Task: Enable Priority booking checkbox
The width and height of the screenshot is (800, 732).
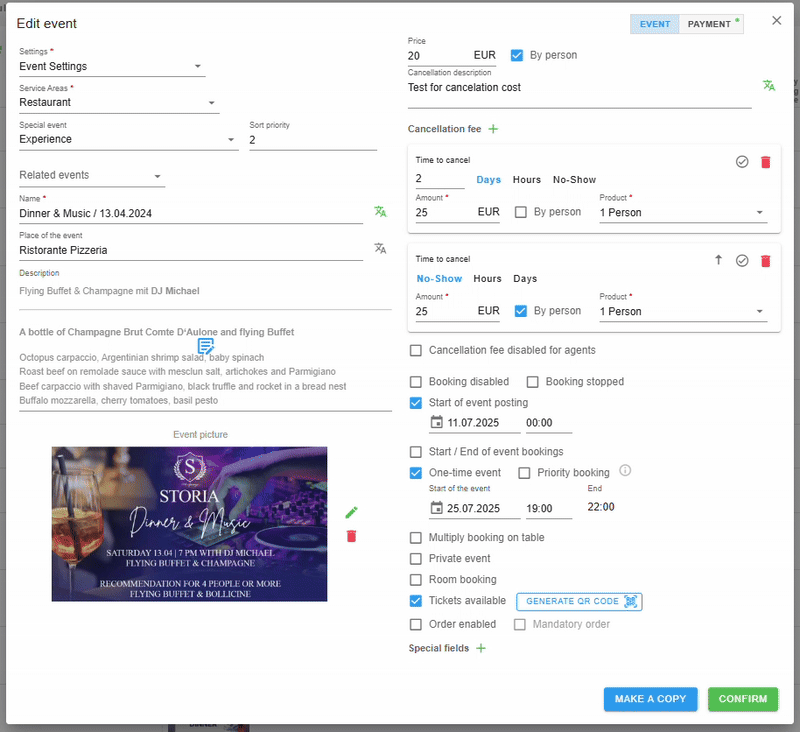Action: [524, 473]
